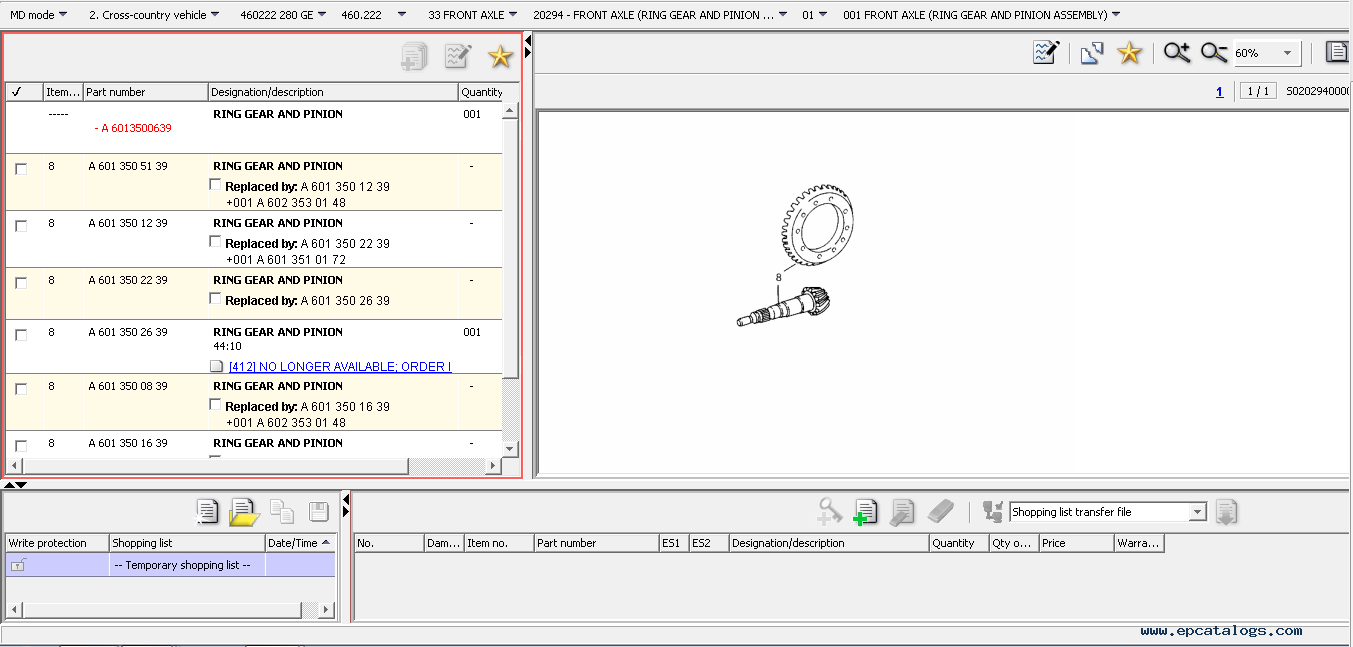Click the notes icon above illustration
The width and height of the screenshot is (1353, 647).
(x=1046, y=53)
